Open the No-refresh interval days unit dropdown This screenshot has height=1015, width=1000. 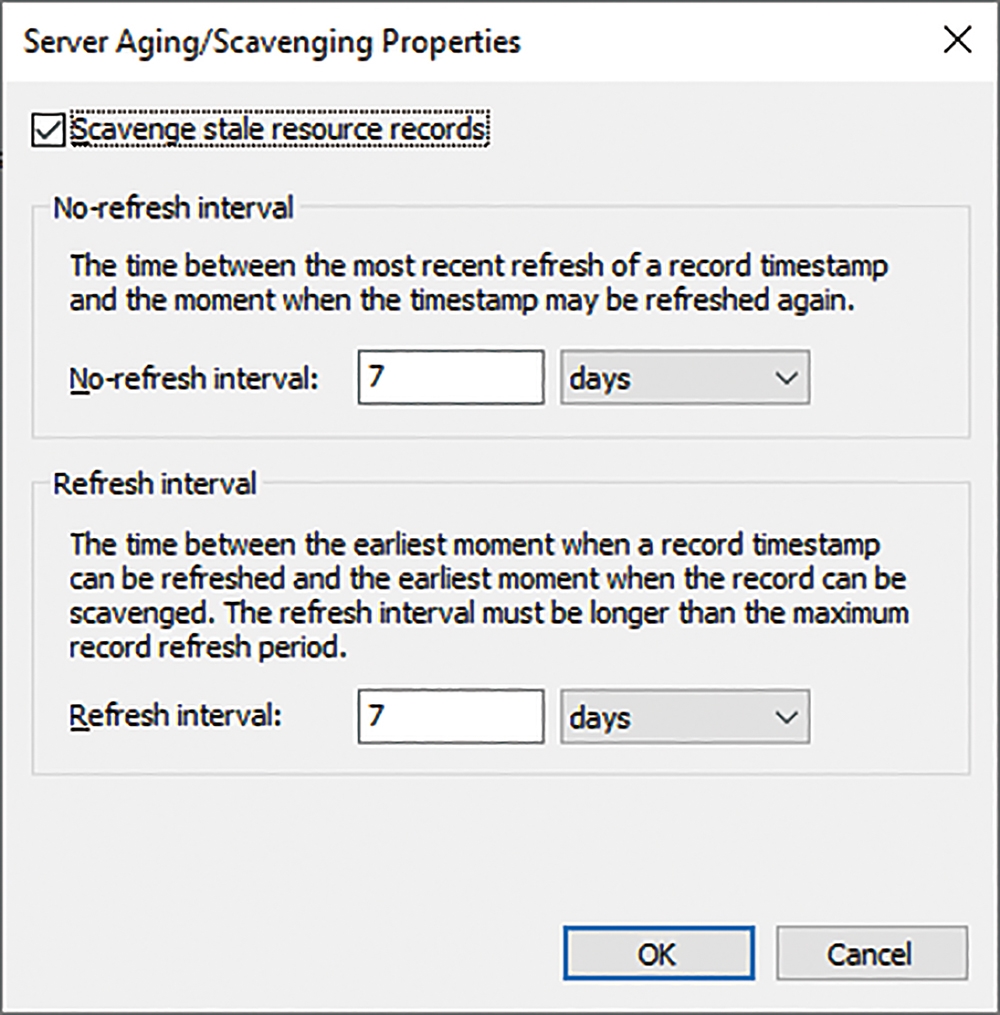(x=685, y=378)
